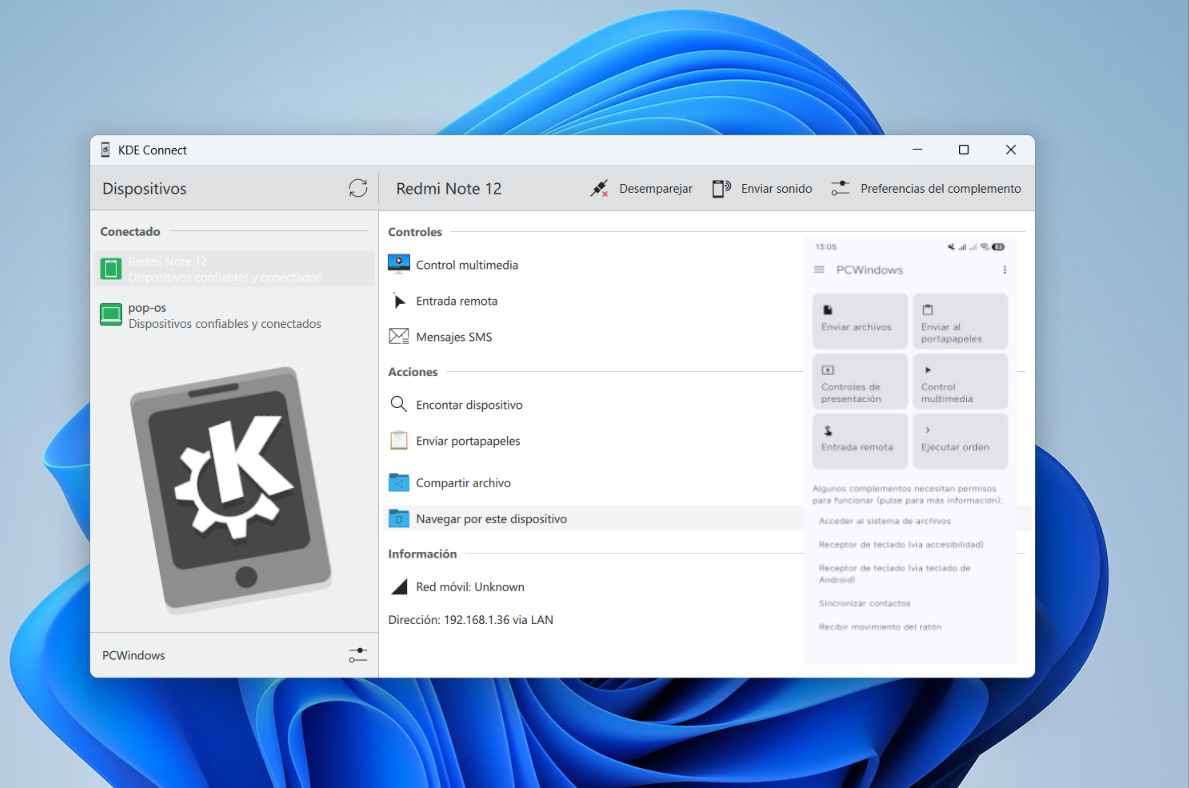1189x788 pixels.
Task: Open hamburger menu in phone screenshot
Action: pyautogui.click(x=819, y=269)
